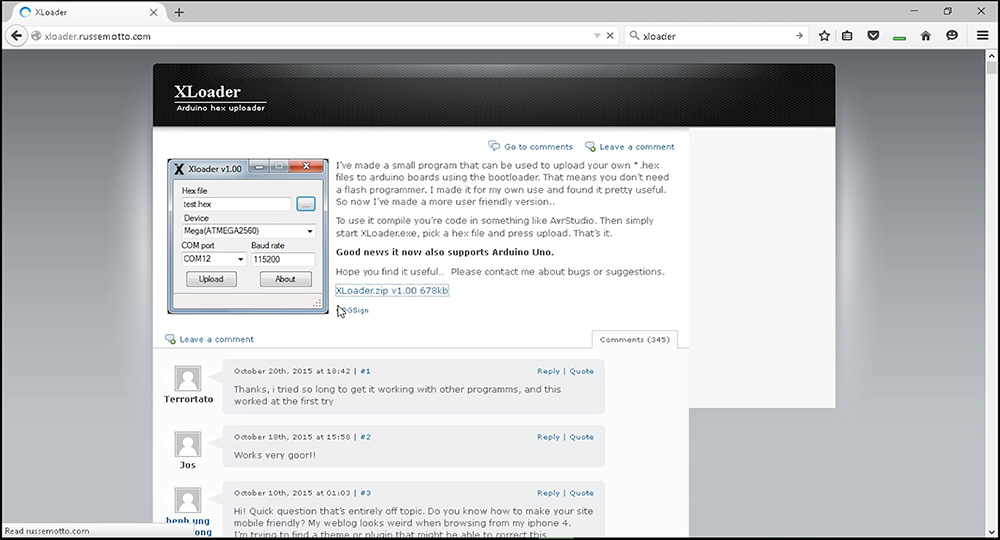The width and height of the screenshot is (1000, 540).
Task: Click the XLoader site title
Action: (x=207, y=92)
